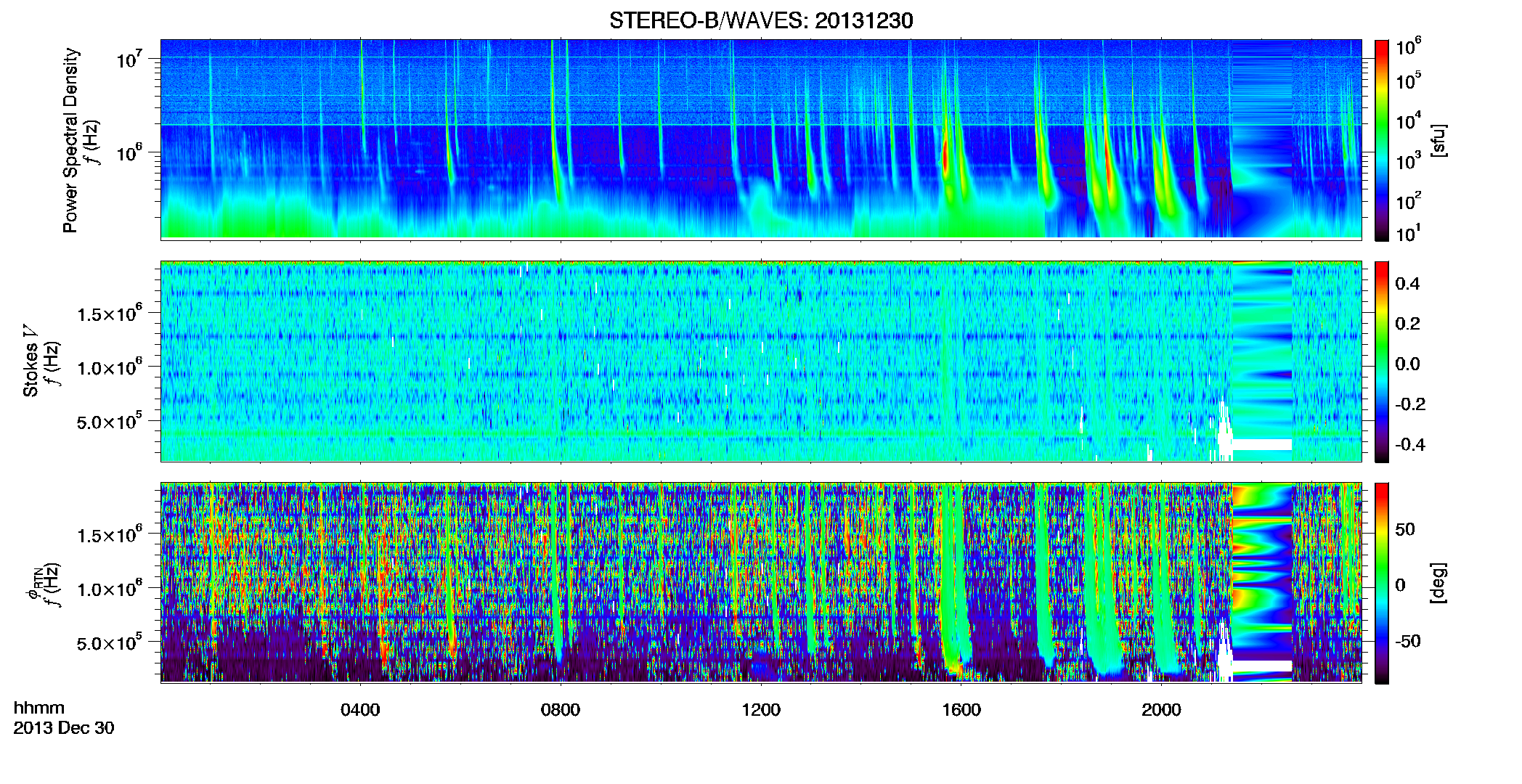
Task: Click the 2013 Dec 30 date label
Action: point(64,728)
